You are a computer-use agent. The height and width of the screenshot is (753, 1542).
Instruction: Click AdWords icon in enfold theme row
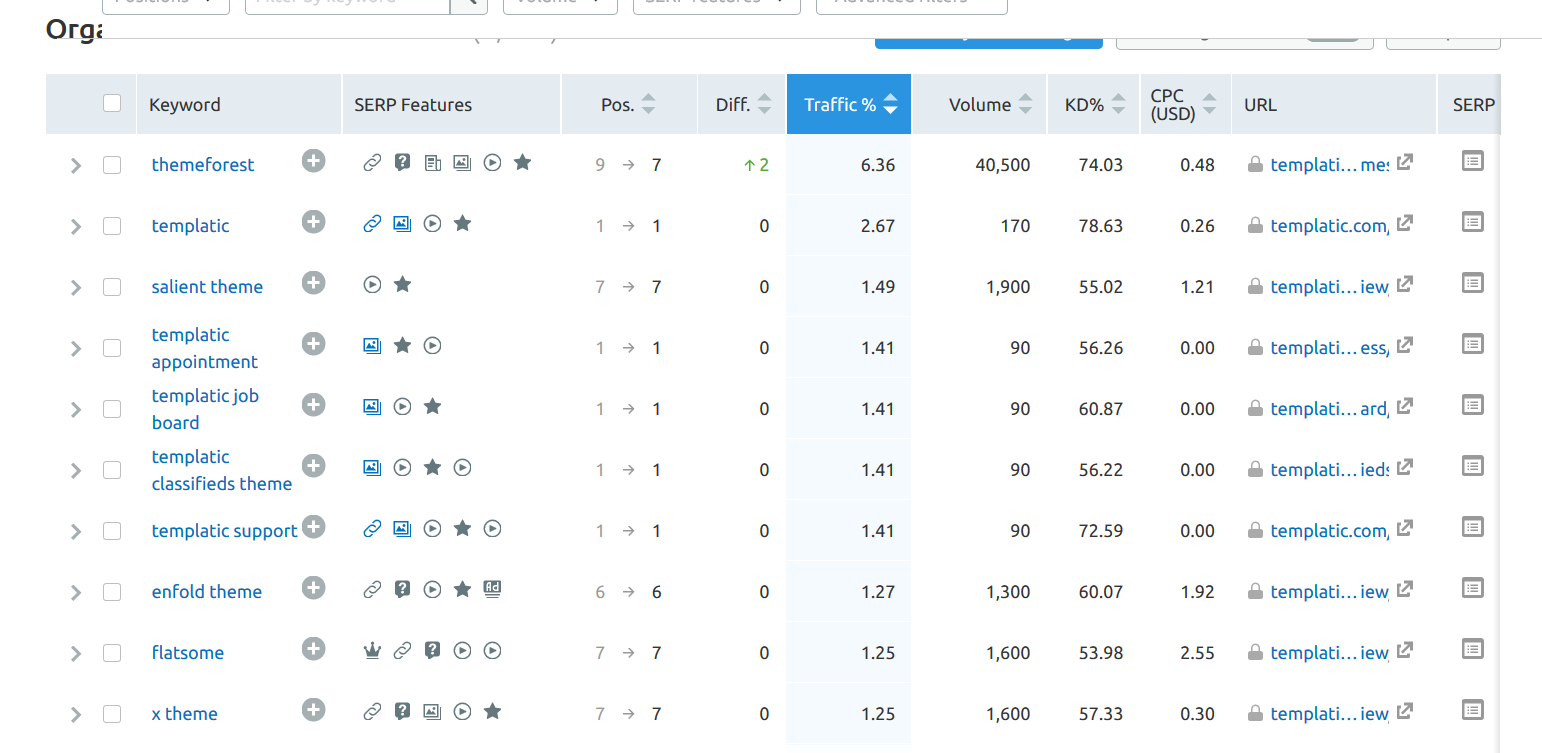492,588
